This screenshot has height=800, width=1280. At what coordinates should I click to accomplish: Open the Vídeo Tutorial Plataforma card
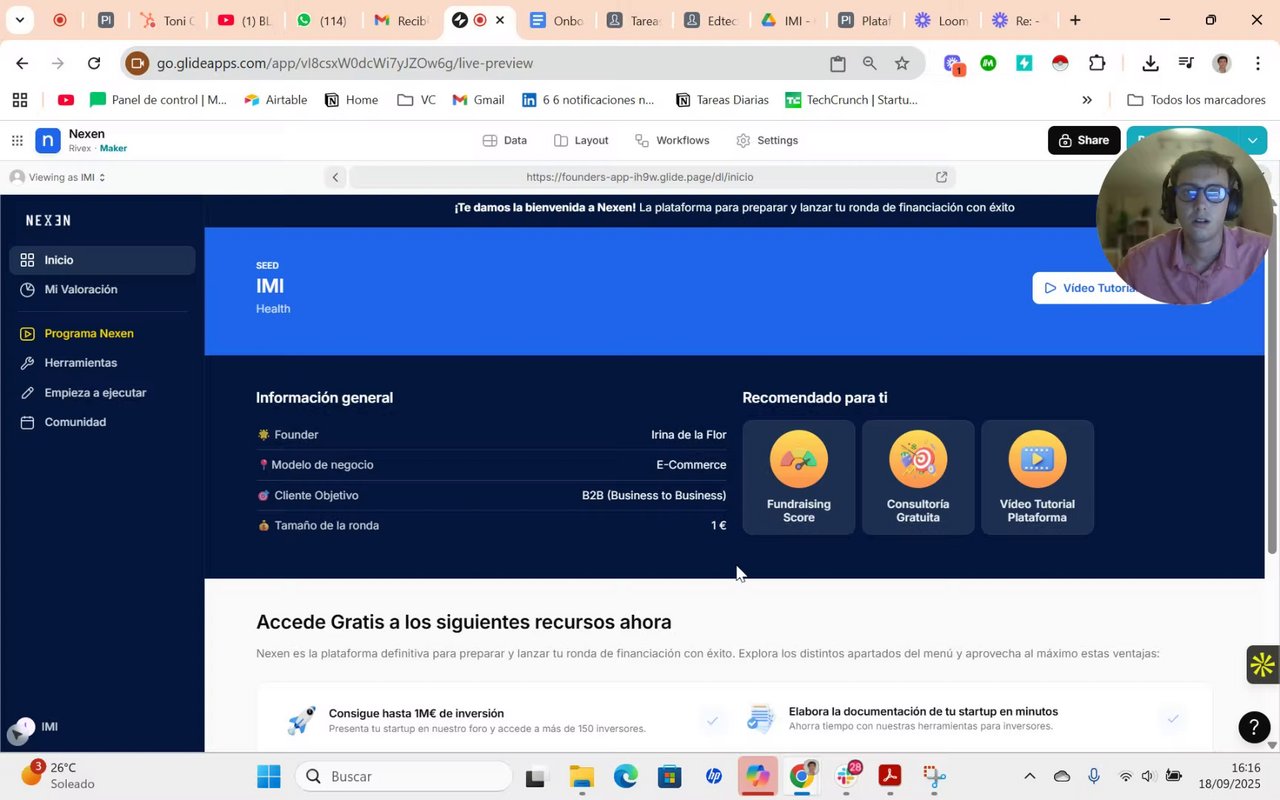click(x=1037, y=477)
